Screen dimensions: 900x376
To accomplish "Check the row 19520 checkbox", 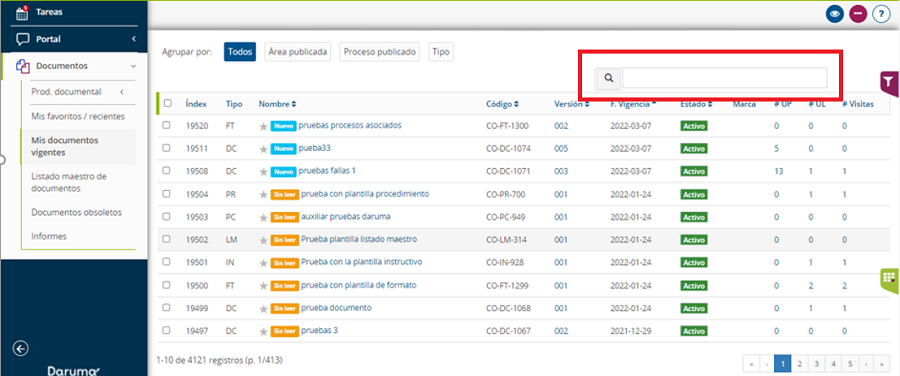I will pos(166,125).
